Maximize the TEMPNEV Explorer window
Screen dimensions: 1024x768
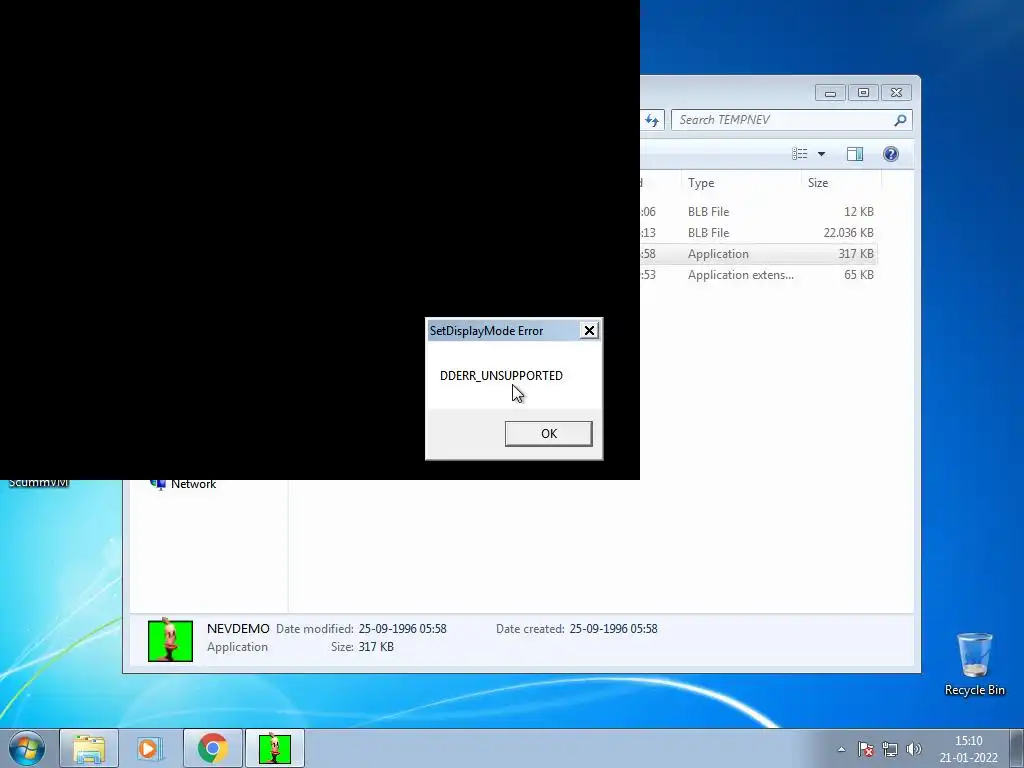pos(863,93)
